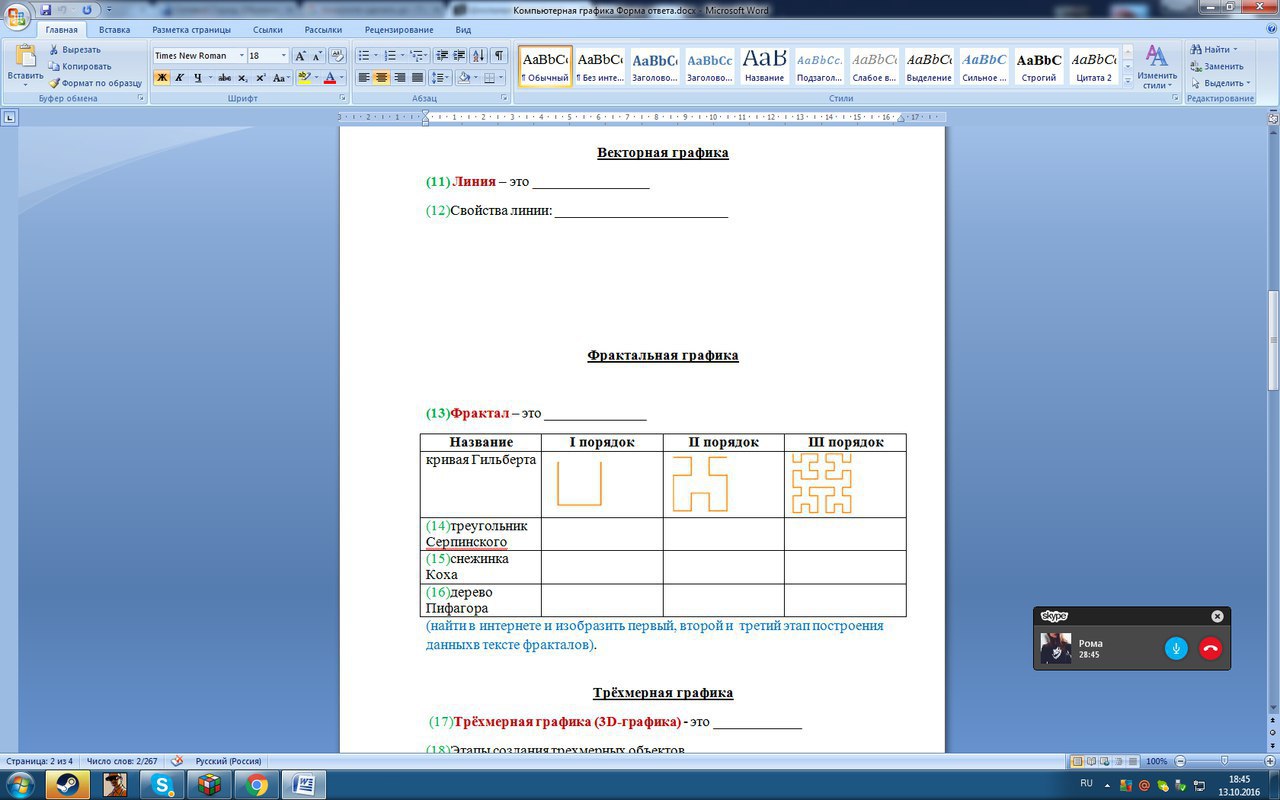Apply the Название style

point(764,66)
